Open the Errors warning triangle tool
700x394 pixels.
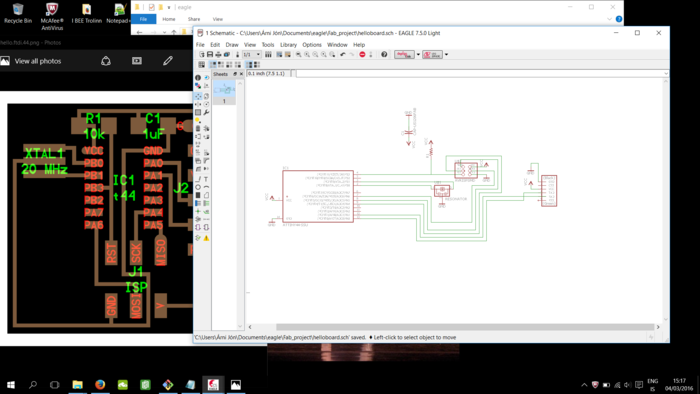pos(206,238)
